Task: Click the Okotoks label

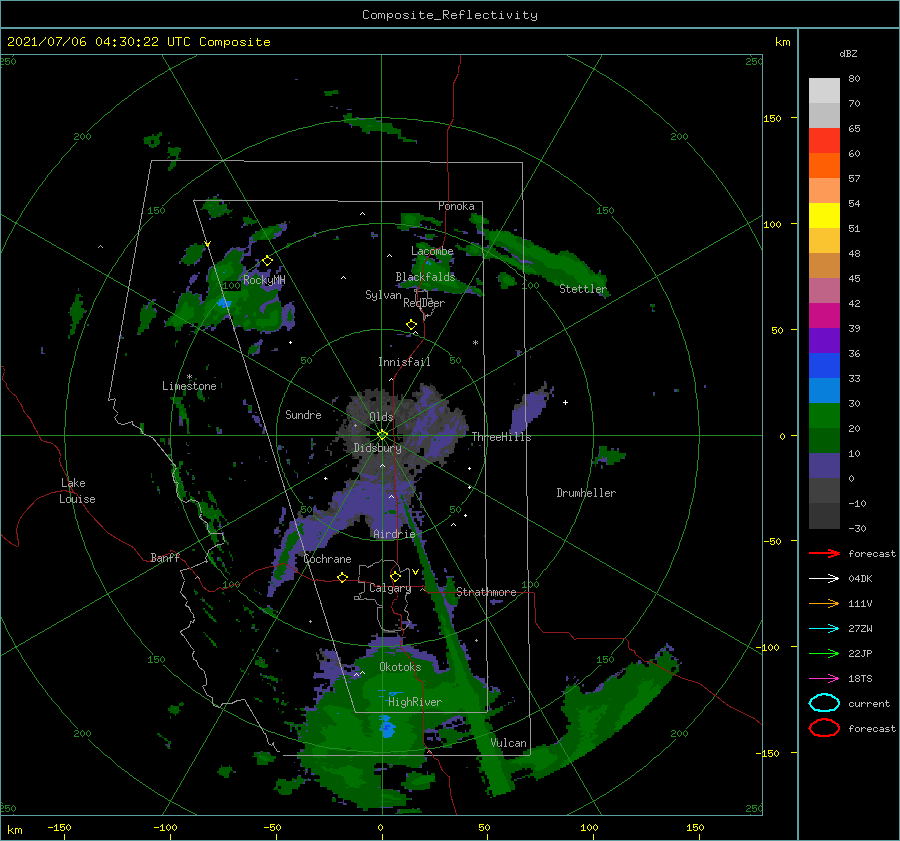Action: (x=400, y=667)
